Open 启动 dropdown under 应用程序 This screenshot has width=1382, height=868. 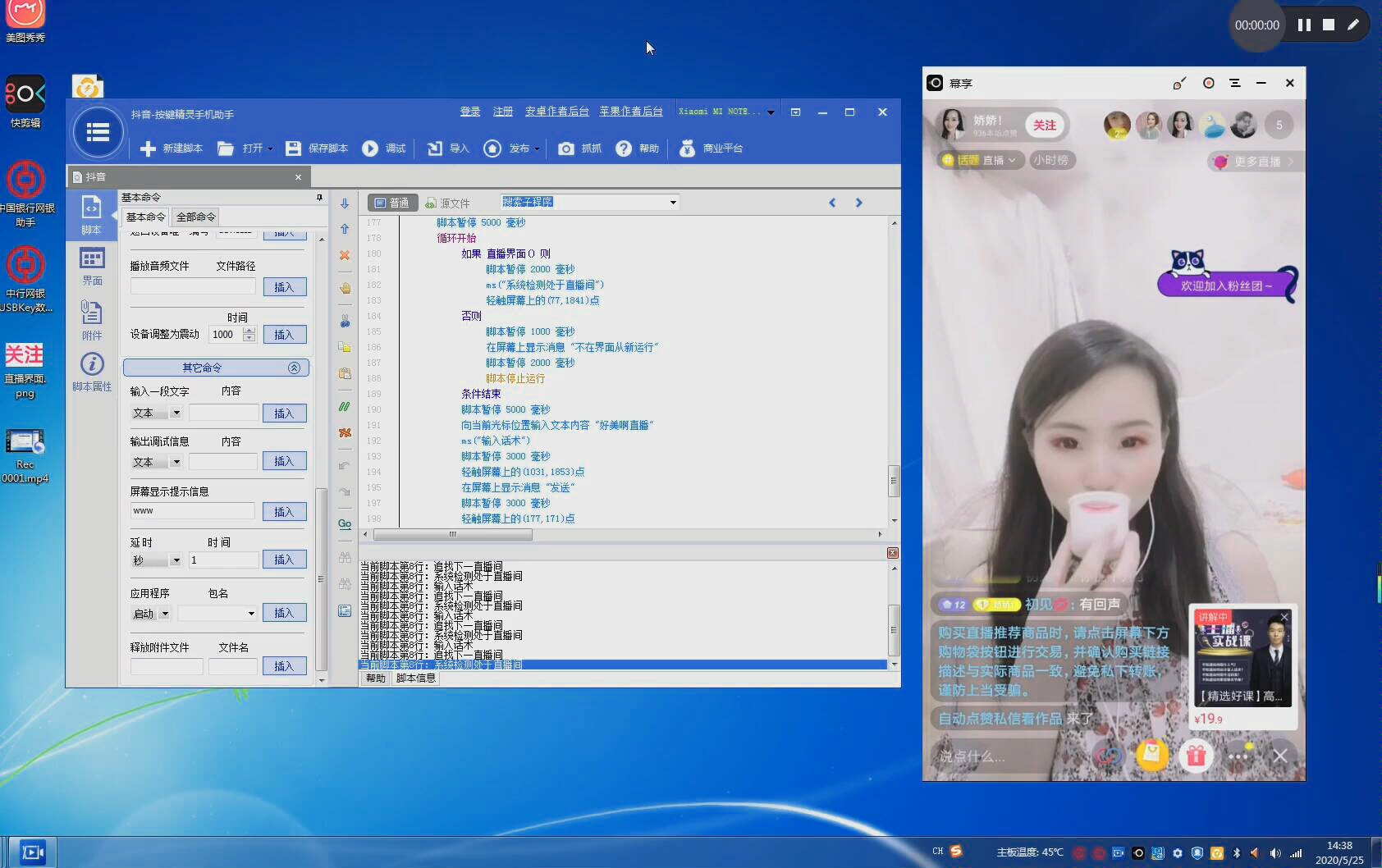164,614
